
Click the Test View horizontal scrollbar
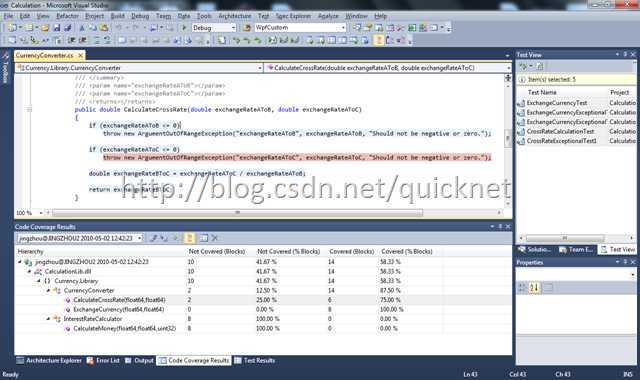565,238
